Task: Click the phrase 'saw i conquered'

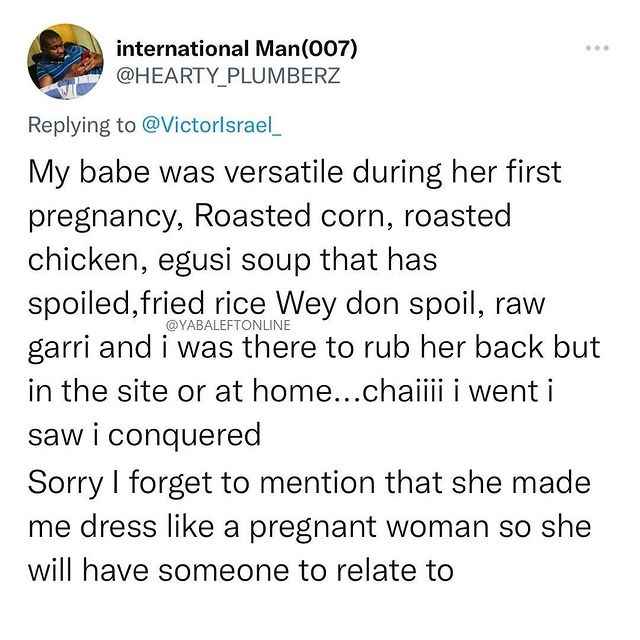Action: pyautogui.click(x=144, y=435)
